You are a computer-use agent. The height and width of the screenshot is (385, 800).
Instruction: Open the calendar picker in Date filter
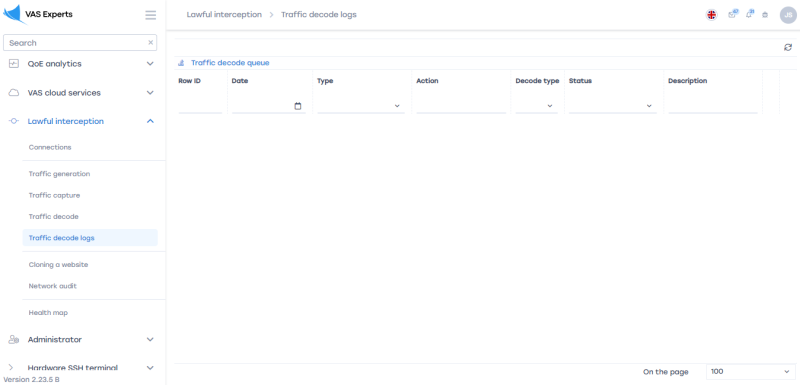coord(298,106)
